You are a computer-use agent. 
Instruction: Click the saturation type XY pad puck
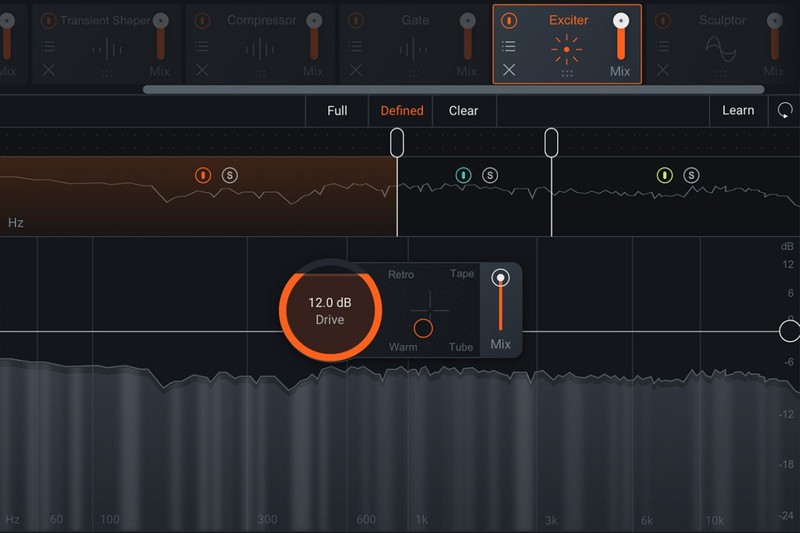point(423,328)
